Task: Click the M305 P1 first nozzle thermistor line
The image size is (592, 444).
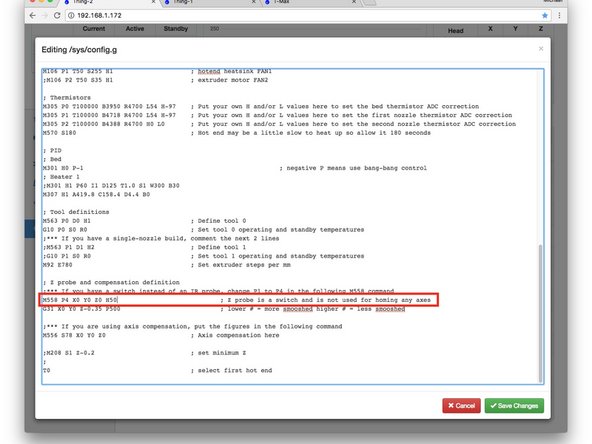Action: tap(278, 115)
